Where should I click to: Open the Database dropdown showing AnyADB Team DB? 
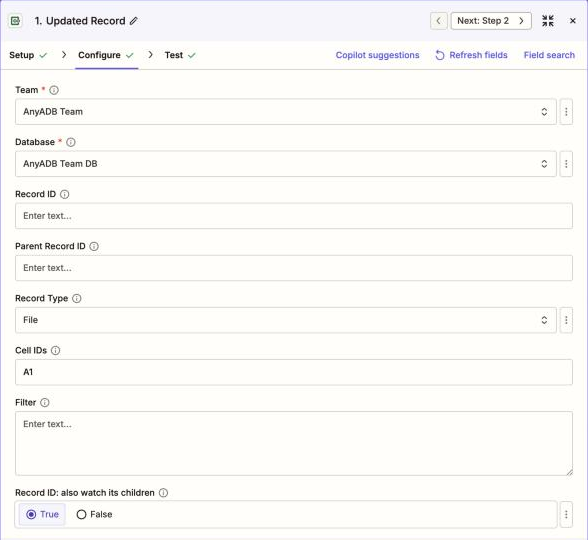coord(286,164)
